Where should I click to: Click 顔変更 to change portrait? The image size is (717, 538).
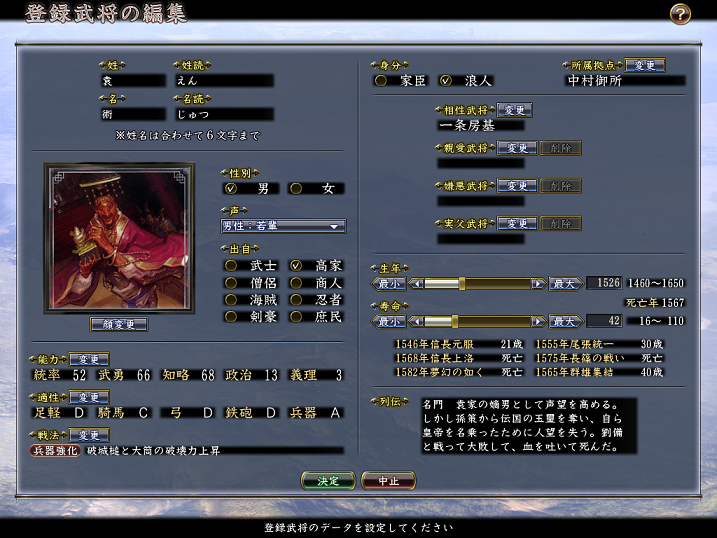tap(119, 324)
